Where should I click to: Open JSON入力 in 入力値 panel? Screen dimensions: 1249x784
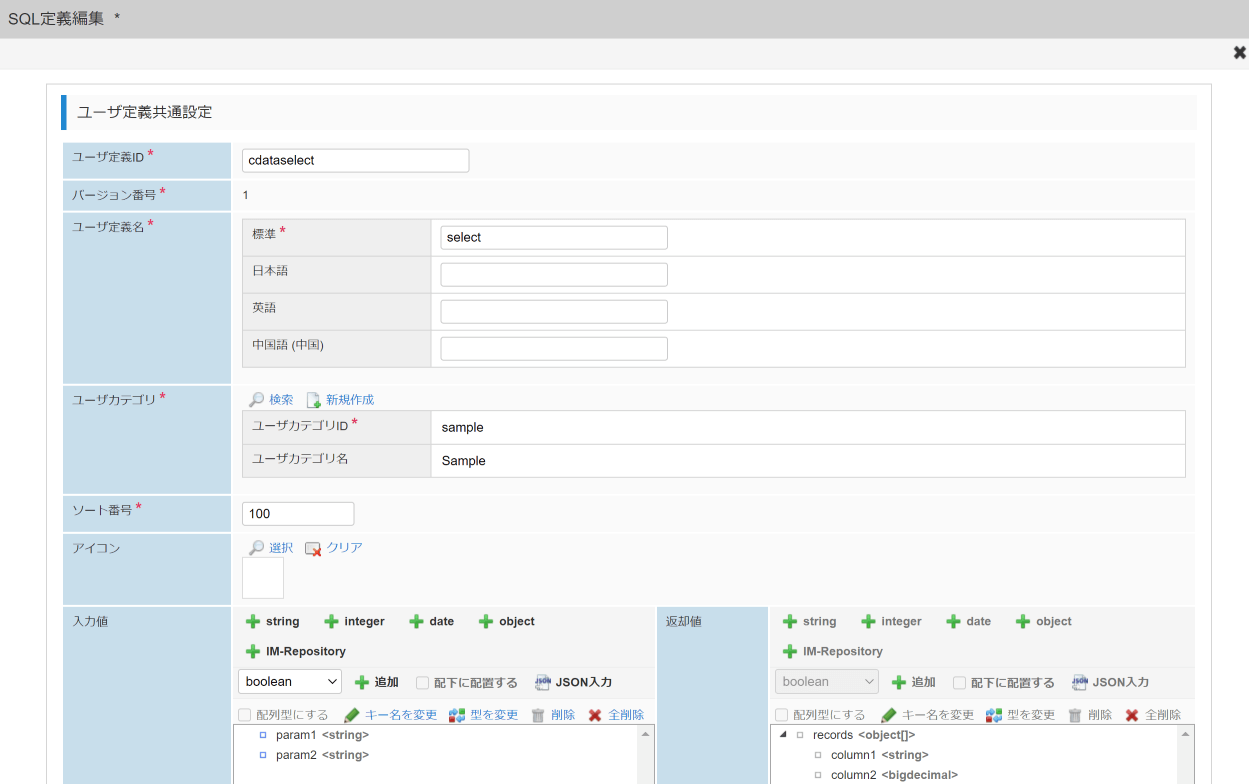pyautogui.click(x=574, y=682)
